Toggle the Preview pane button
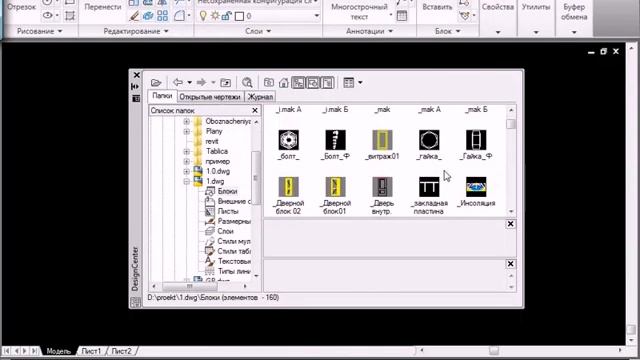The image size is (640, 360). 313,83
